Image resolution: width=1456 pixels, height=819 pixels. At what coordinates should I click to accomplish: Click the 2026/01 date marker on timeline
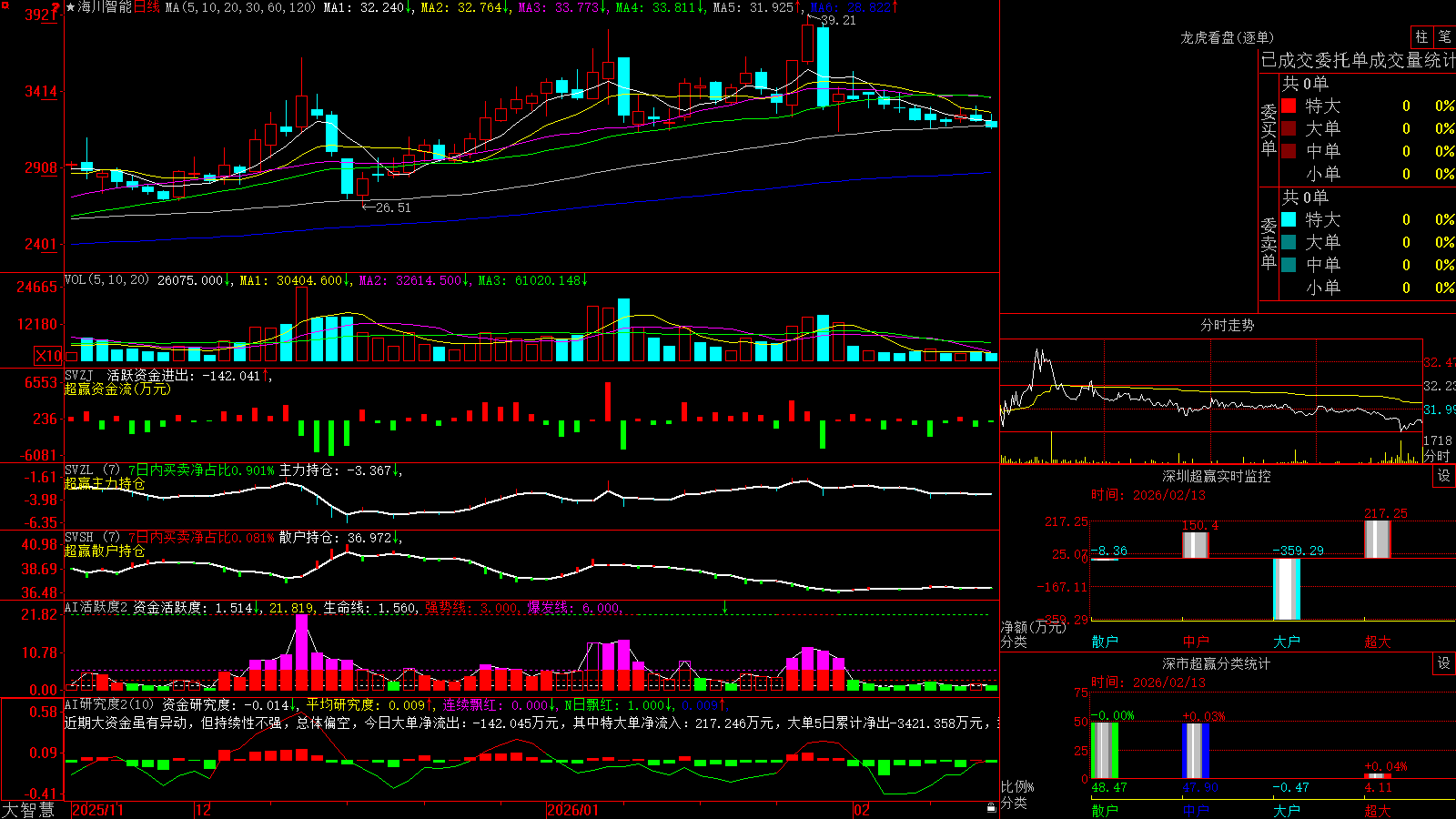pyautogui.click(x=572, y=810)
